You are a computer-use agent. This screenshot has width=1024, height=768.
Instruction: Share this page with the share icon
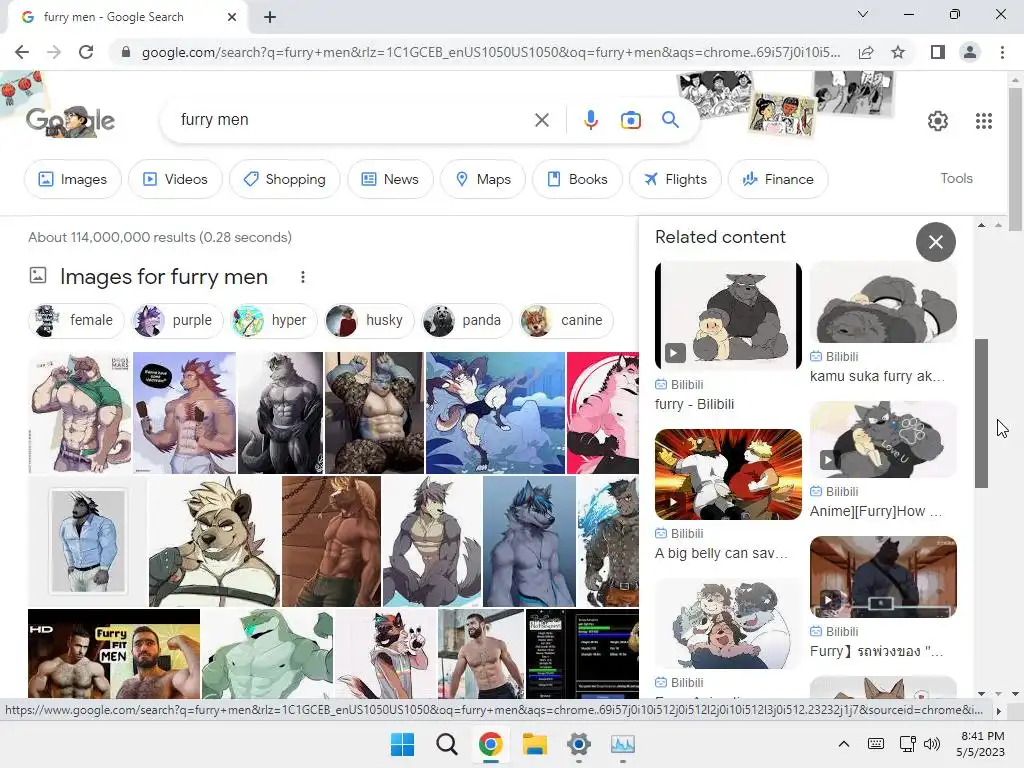(866, 52)
